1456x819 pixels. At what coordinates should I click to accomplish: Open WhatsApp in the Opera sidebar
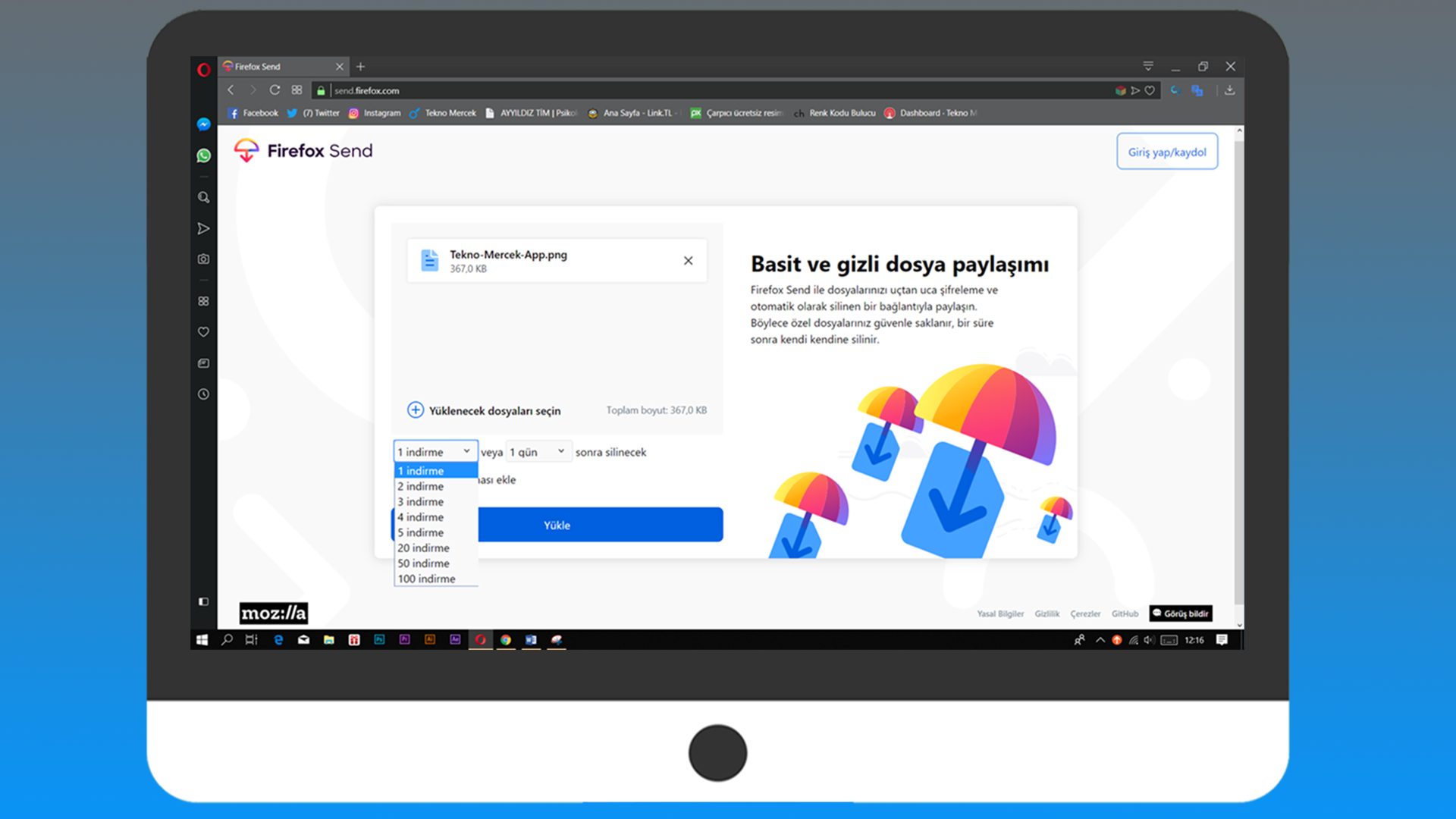click(x=203, y=155)
